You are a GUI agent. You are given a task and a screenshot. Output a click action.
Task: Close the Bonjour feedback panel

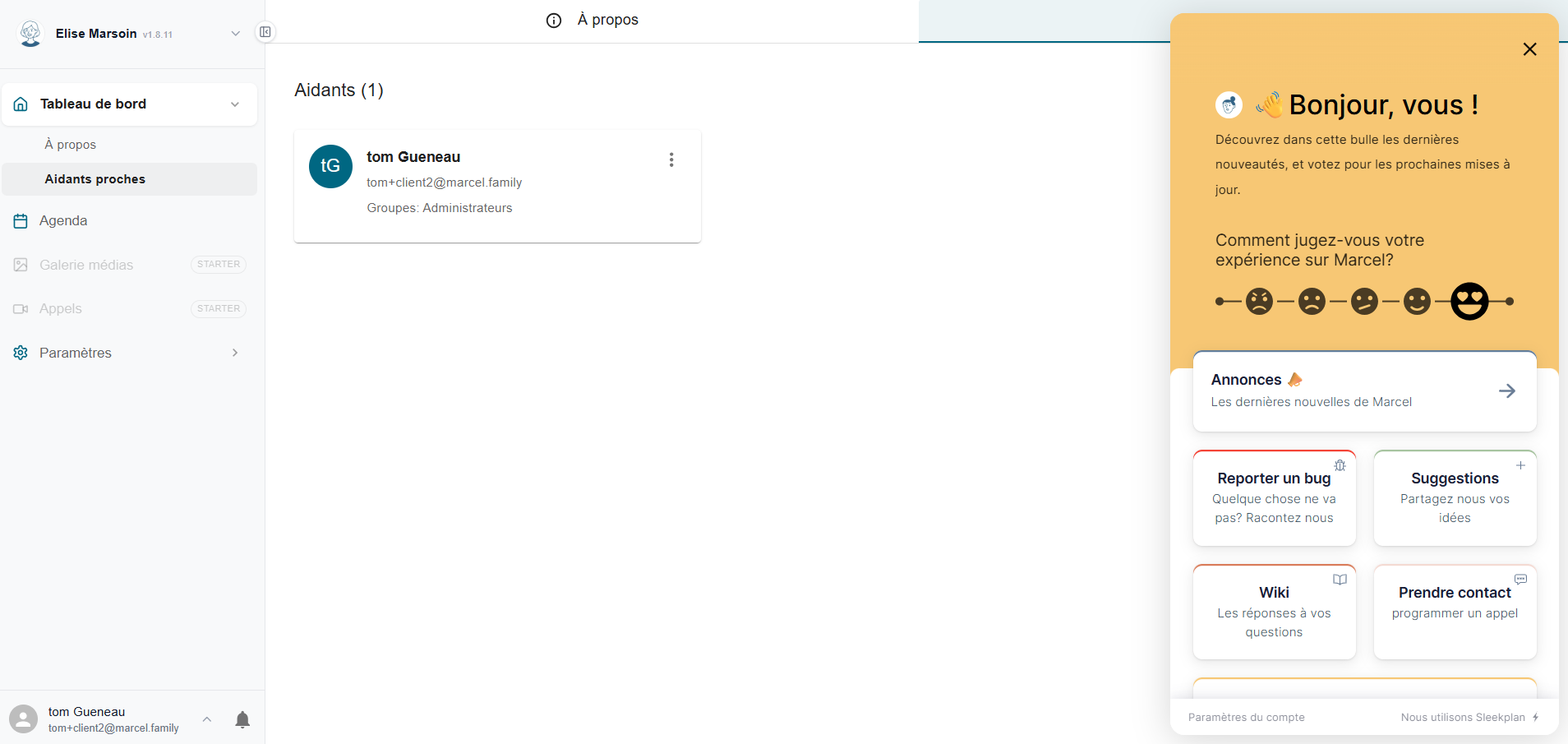pos(1529,49)
